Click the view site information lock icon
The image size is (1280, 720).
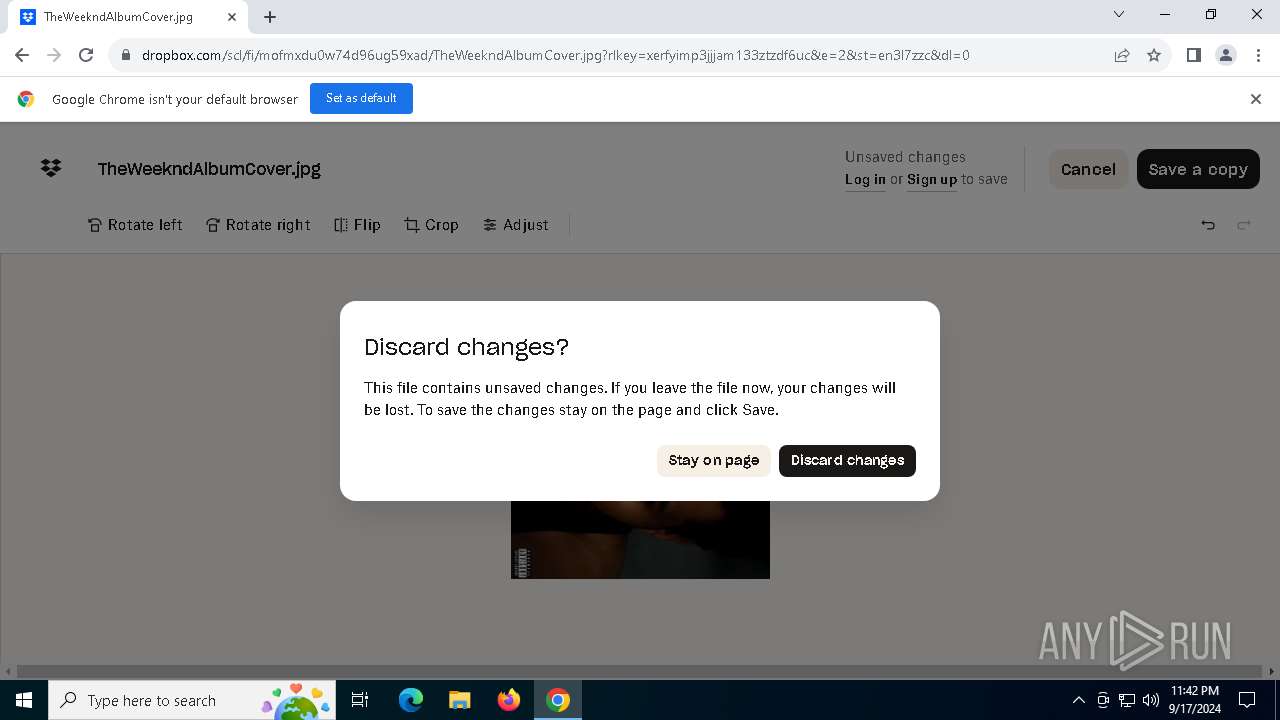[x=126, y=55]
